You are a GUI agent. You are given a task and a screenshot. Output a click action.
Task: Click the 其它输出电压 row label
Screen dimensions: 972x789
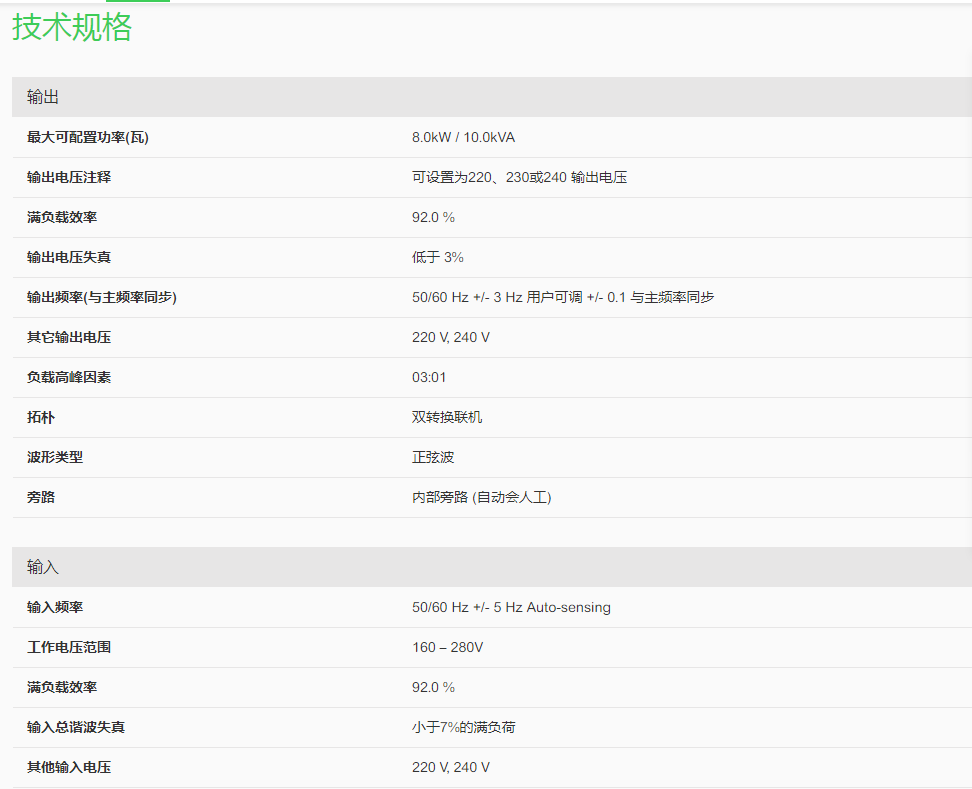point(69,337)
